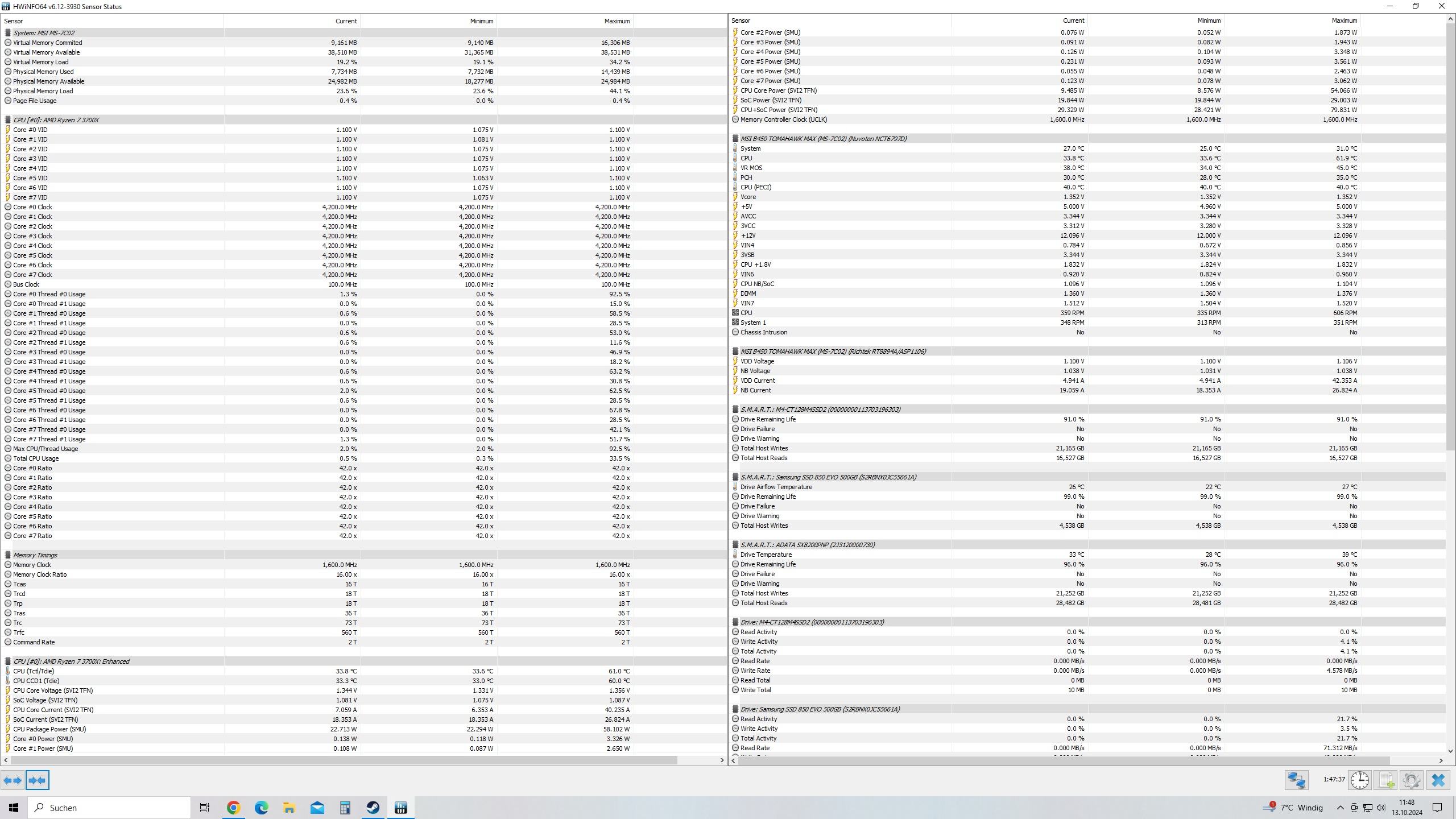Click the left panel scroll-right arrow
1456x819 pixels.
pos(722,760)
